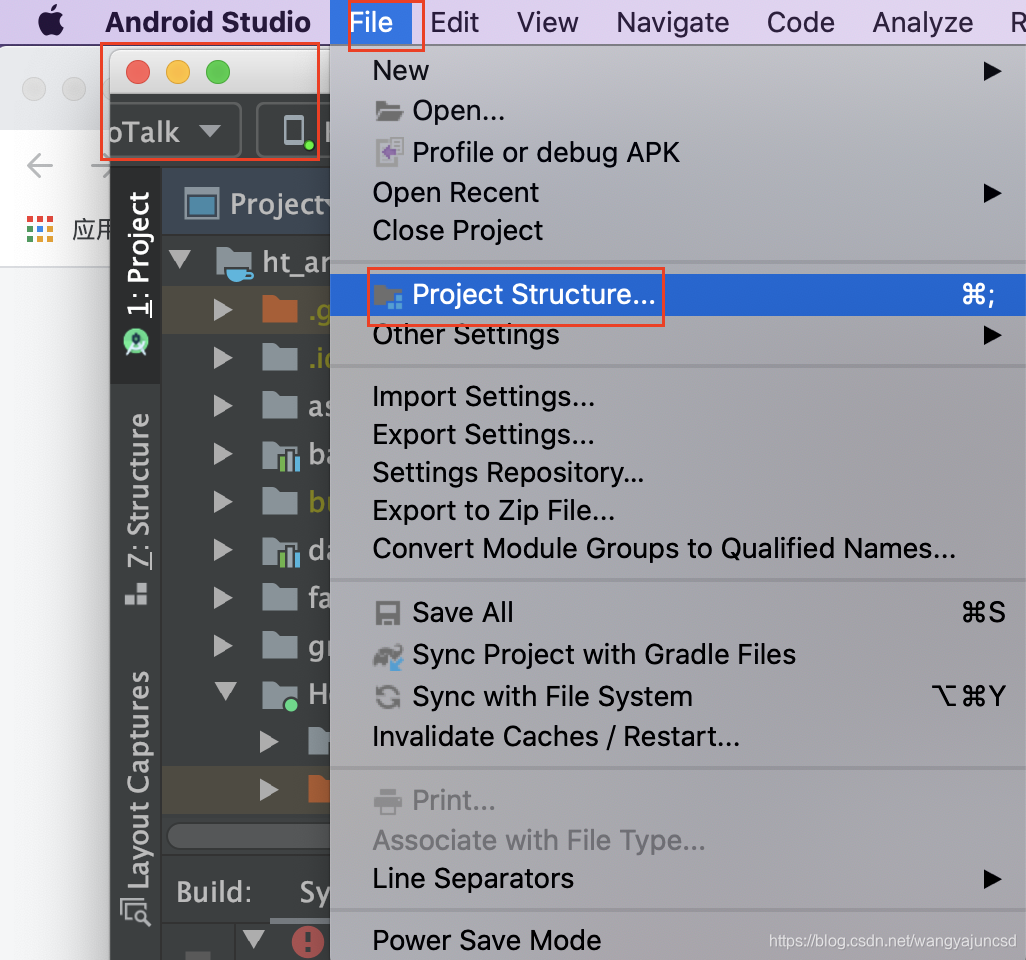The height and width of the screenshot is (960, 1026).
Task: Expand the module folder starting with d
Action: (x=223, y=550)
